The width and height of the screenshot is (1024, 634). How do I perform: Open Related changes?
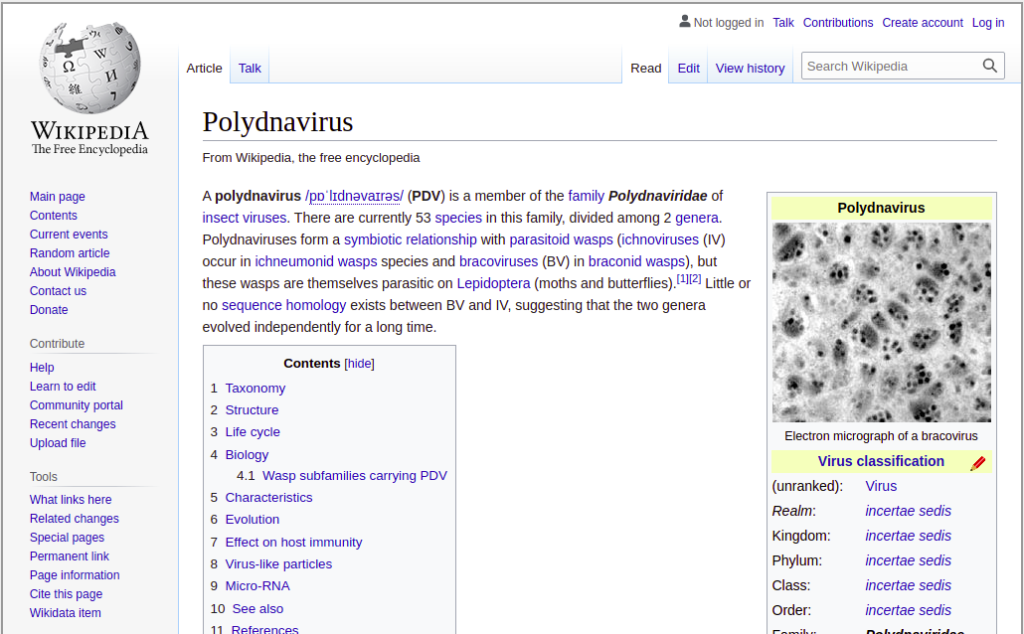tap(74, 519)
